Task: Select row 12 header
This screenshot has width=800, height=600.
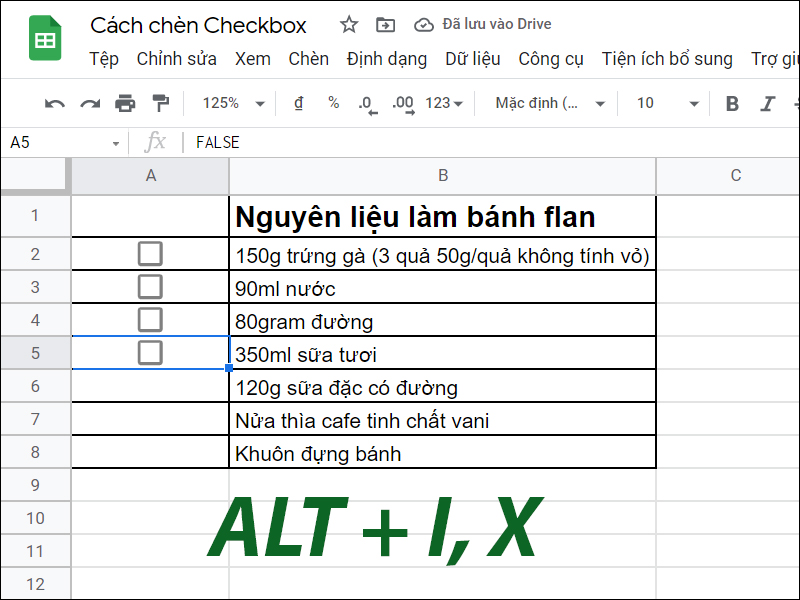Action: point(35,584)
